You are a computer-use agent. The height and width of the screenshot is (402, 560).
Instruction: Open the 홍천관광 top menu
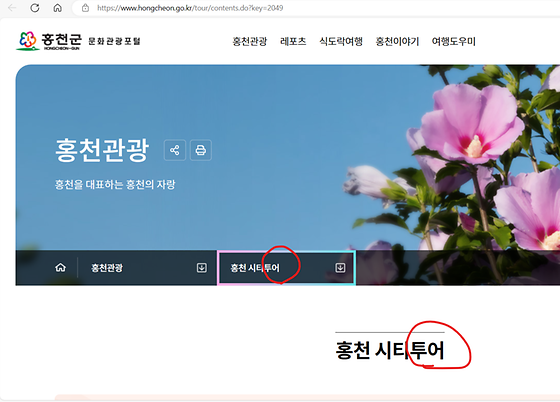(250, 41)
